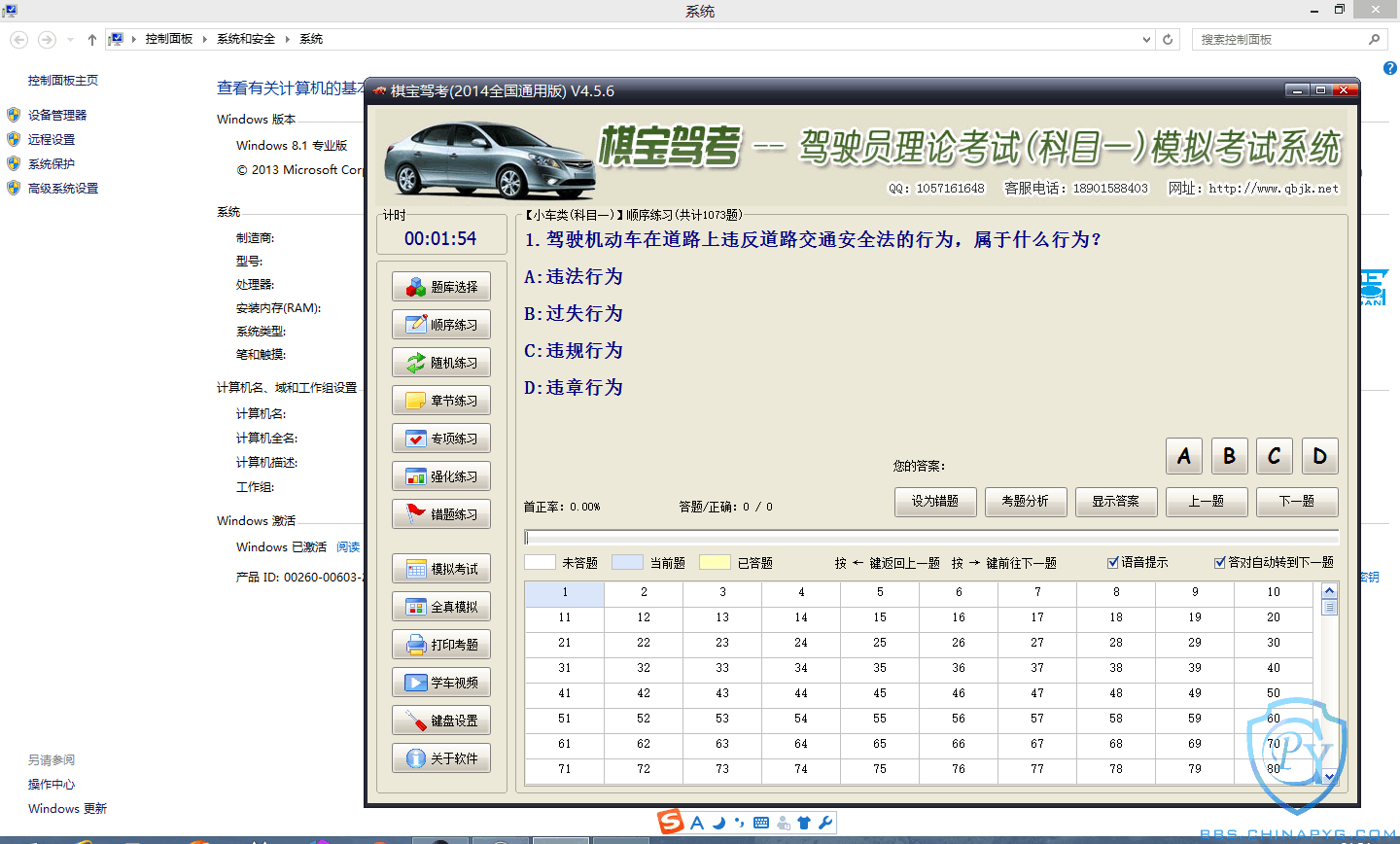Start 模拟考试 mock exam
Viewport: 1400px width, 844px height.
click(441, 569)
